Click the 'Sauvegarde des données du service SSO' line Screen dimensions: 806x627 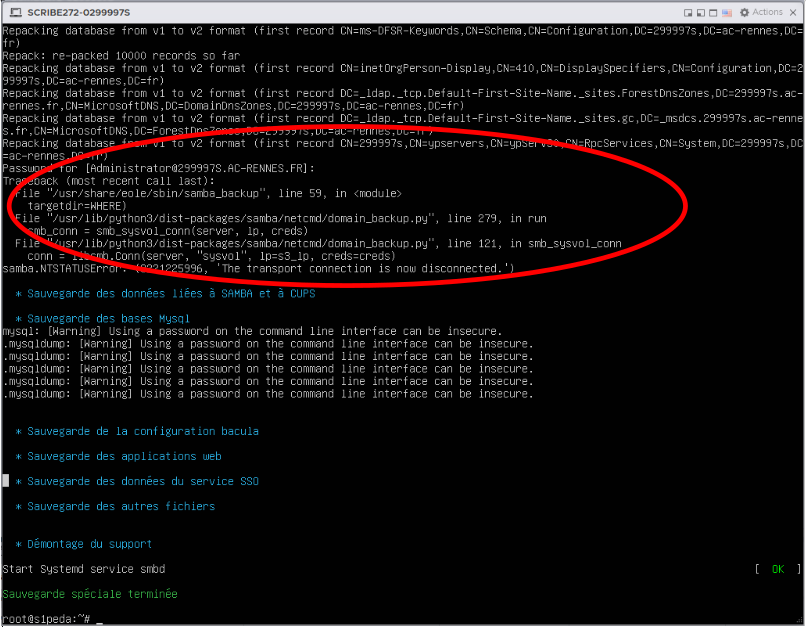click(x=142, y=481)
